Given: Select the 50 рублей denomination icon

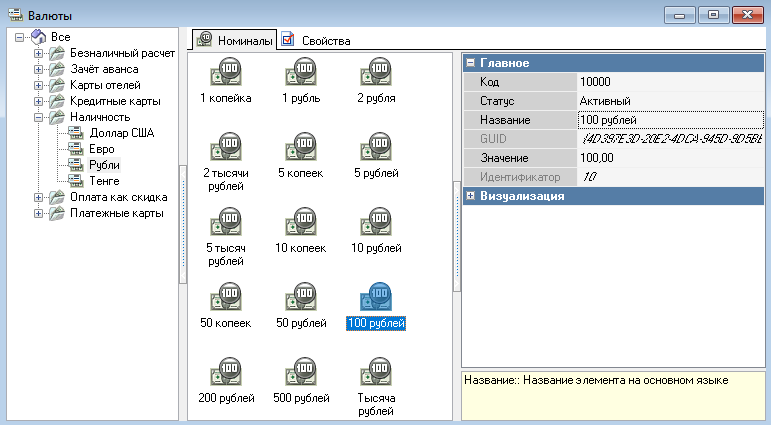Looking at the screenshot, I should (300, 297).
